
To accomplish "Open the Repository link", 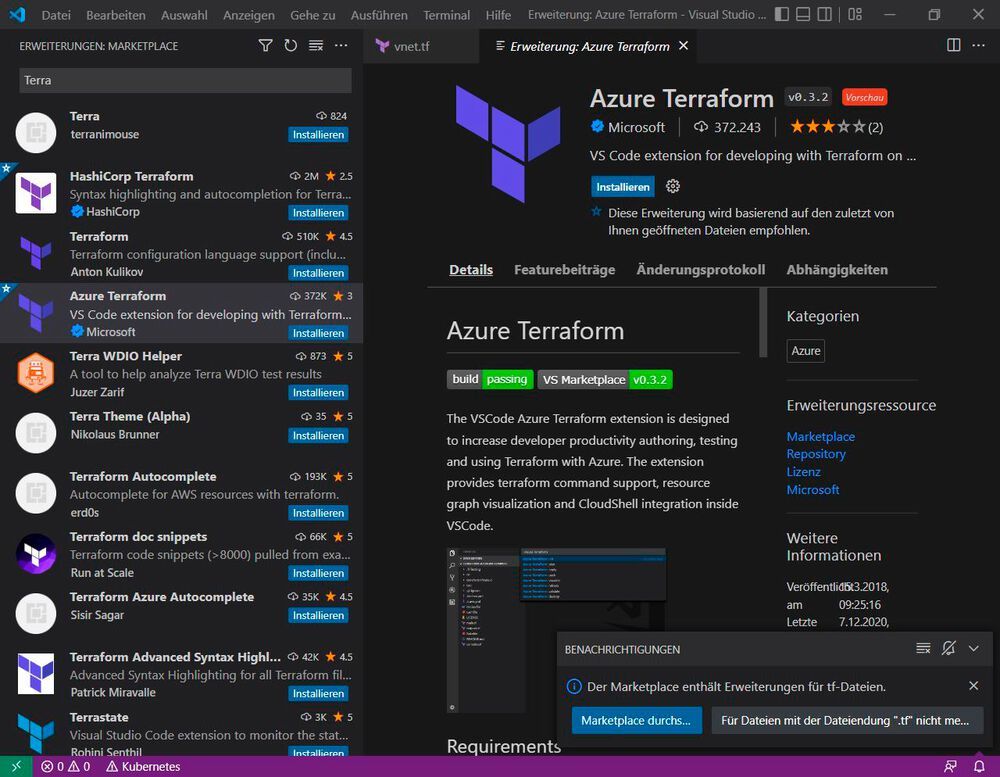I will [816, 454].
